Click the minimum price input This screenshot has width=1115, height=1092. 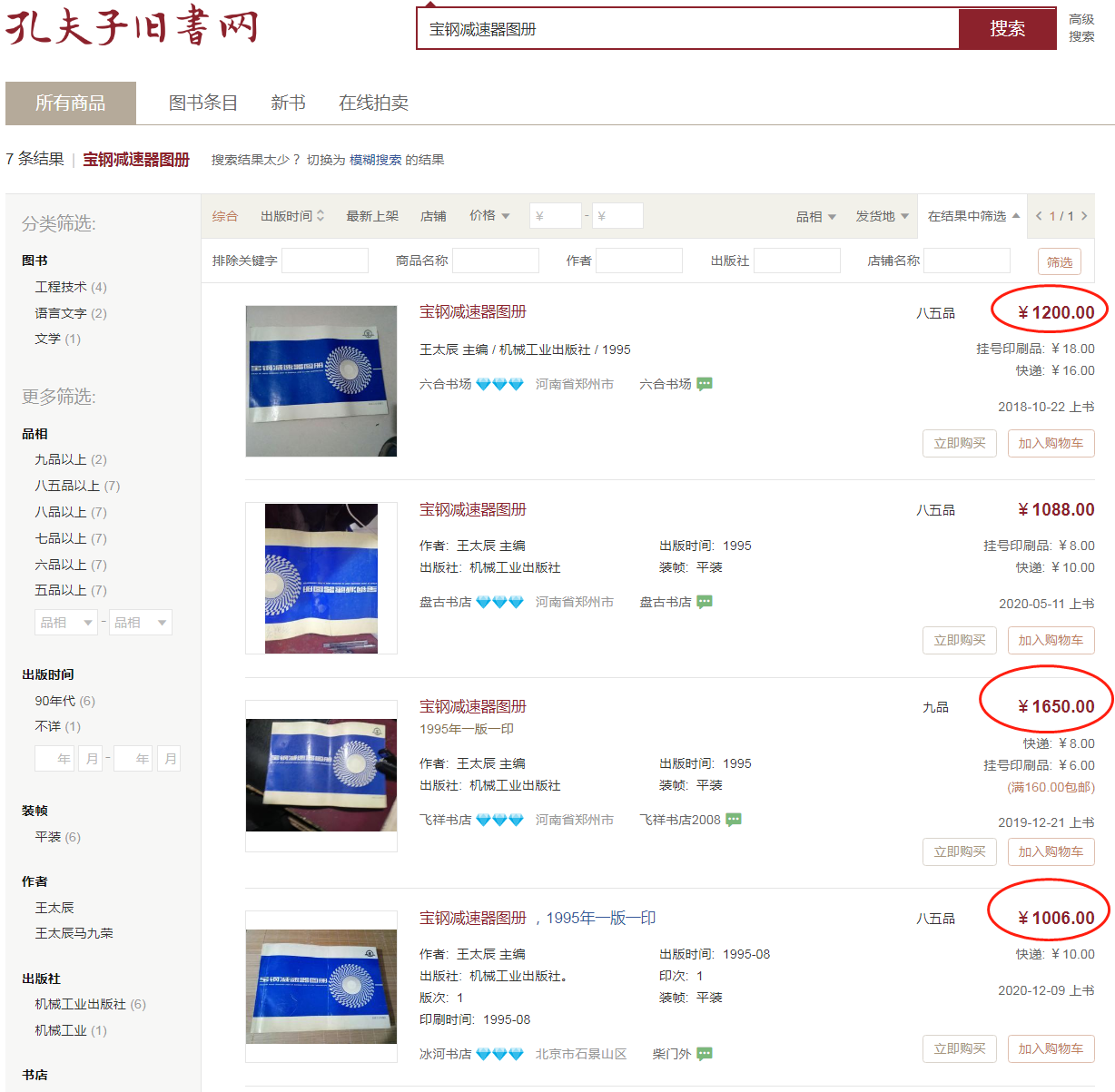click(555, 216)
